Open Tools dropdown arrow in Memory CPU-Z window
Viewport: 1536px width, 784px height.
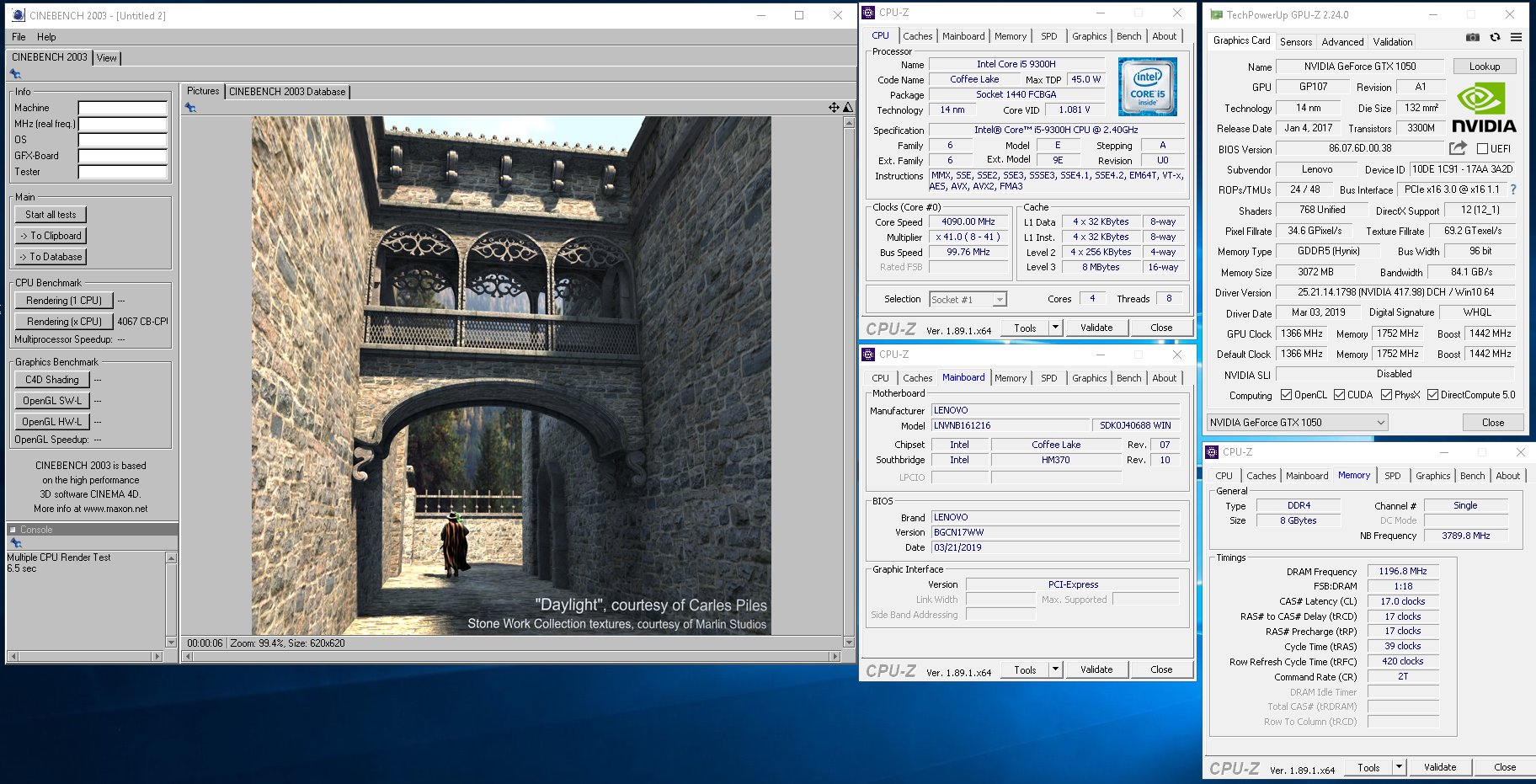pyautogui.click(x=1399, y=767)
